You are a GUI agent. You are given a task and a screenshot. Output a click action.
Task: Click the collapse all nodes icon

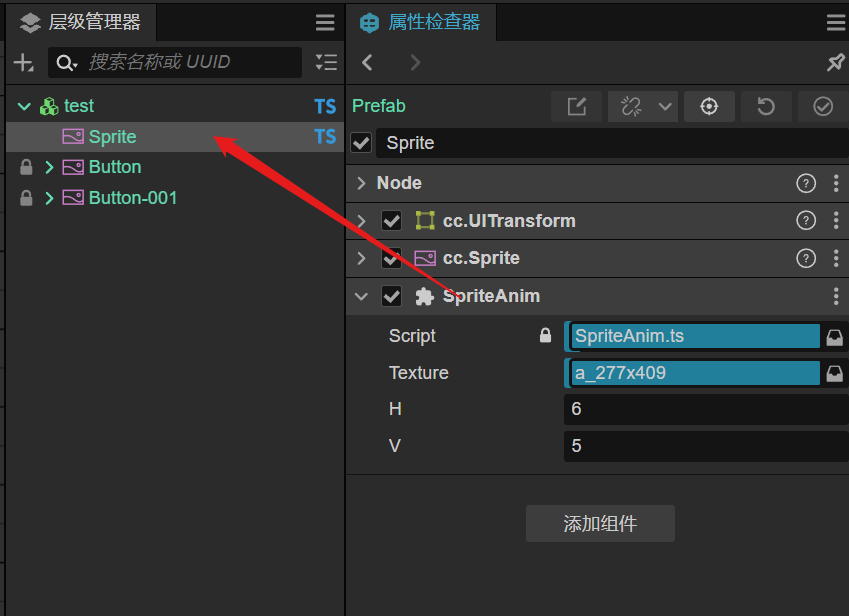[x=326, y=62]
